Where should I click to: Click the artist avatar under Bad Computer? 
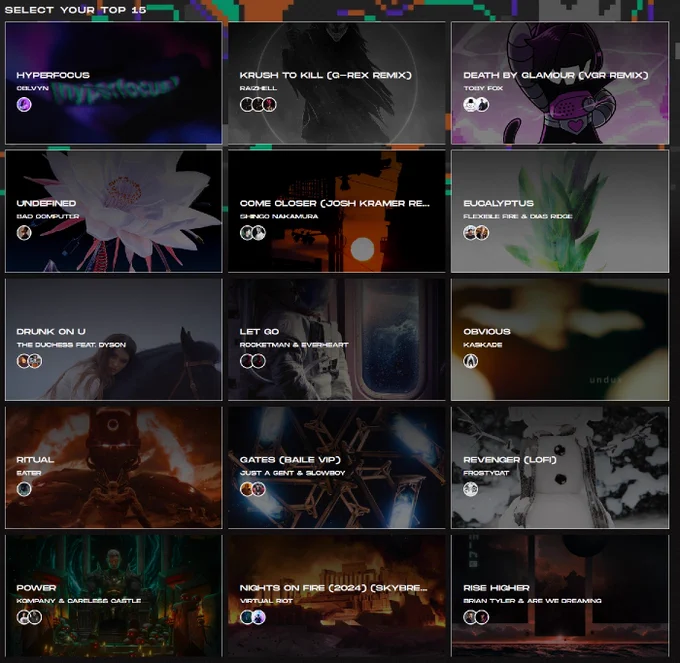pos(24,233)
